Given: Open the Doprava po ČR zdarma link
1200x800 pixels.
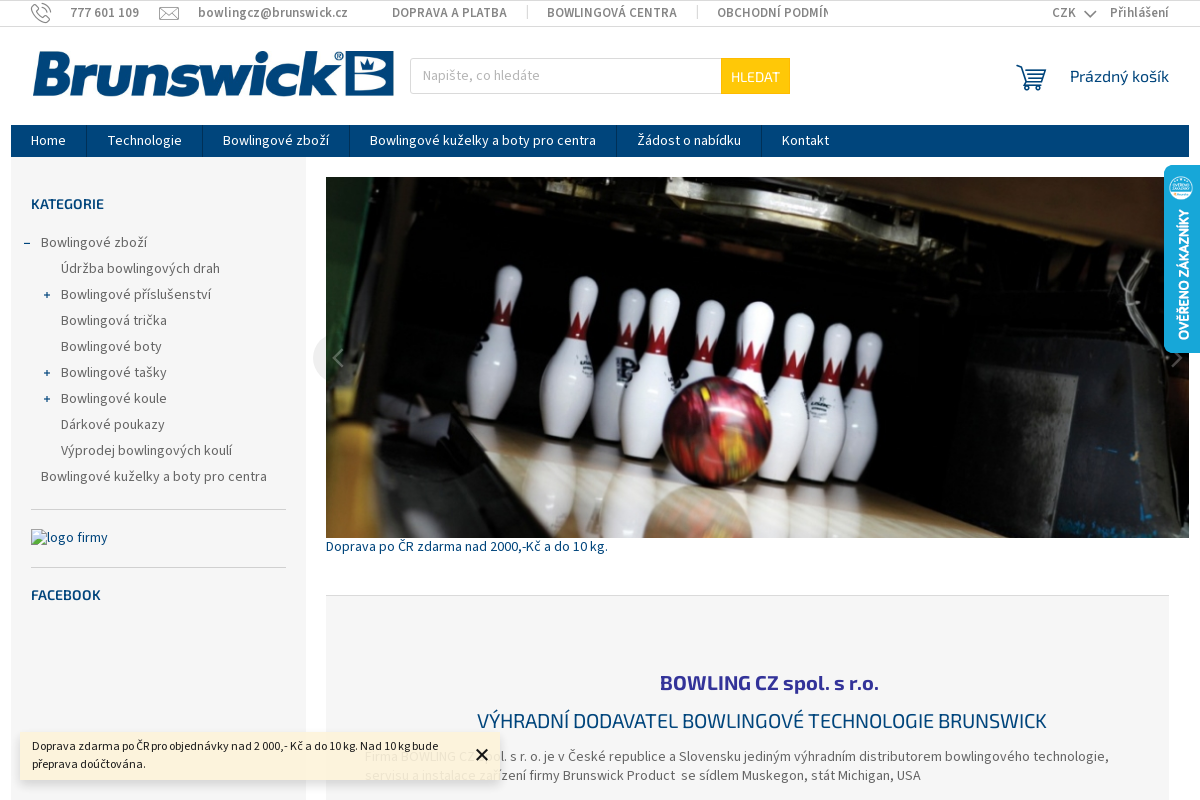Looking at the screenshot, I should point(466,546).
